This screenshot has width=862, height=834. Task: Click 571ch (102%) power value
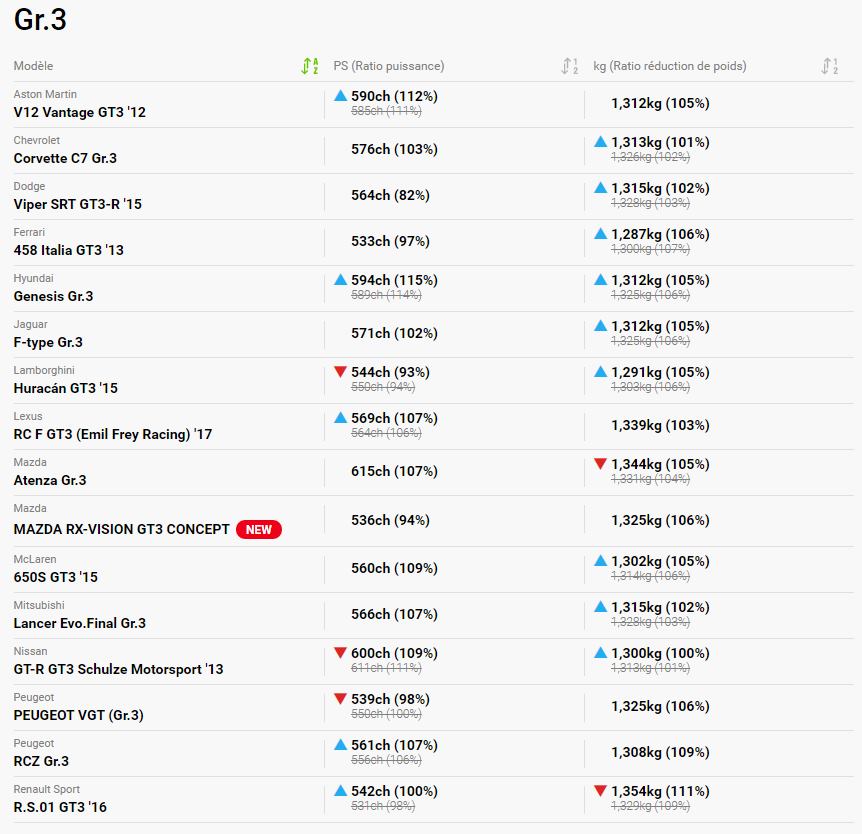point(394,334)
